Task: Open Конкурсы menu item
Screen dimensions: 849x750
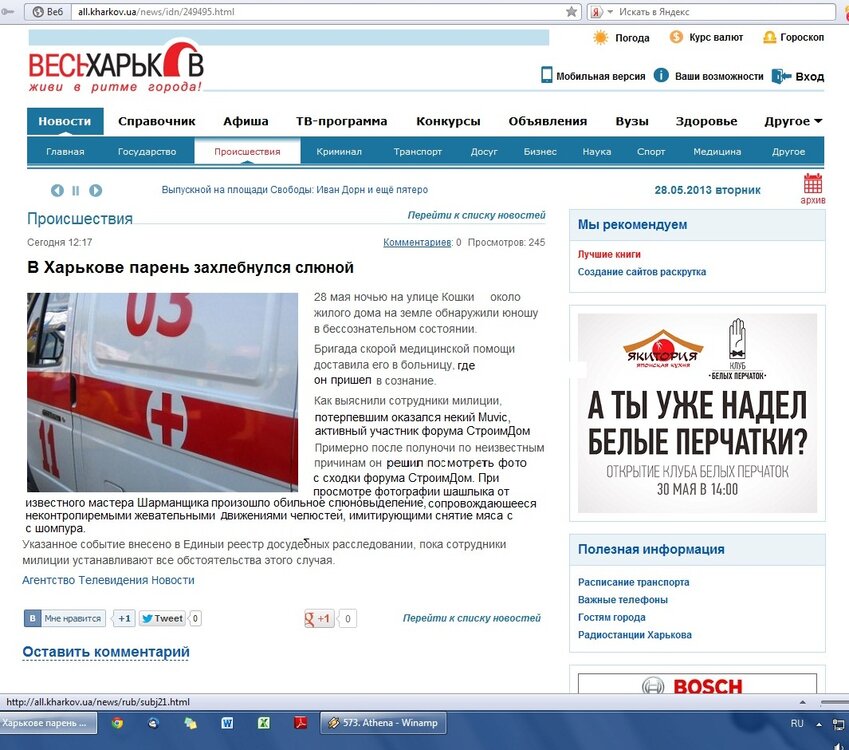Action: 448,121
